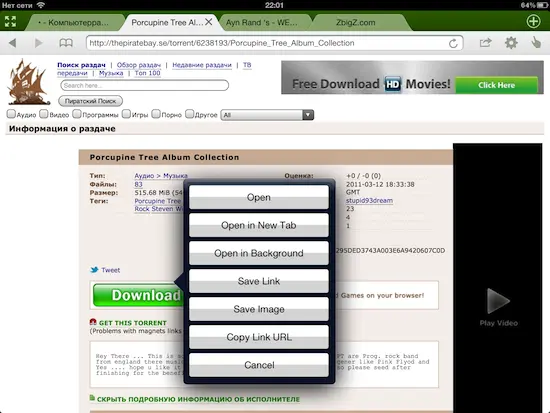Add a new tab with the plus icon
Image resolution: width=550 pixels, height=413 pixels.
(x=533, y=21)
